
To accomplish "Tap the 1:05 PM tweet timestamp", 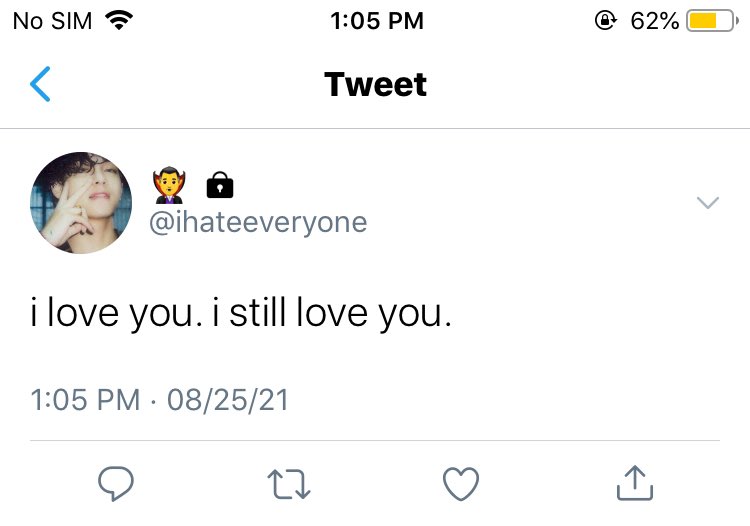I will coord(85,400).
